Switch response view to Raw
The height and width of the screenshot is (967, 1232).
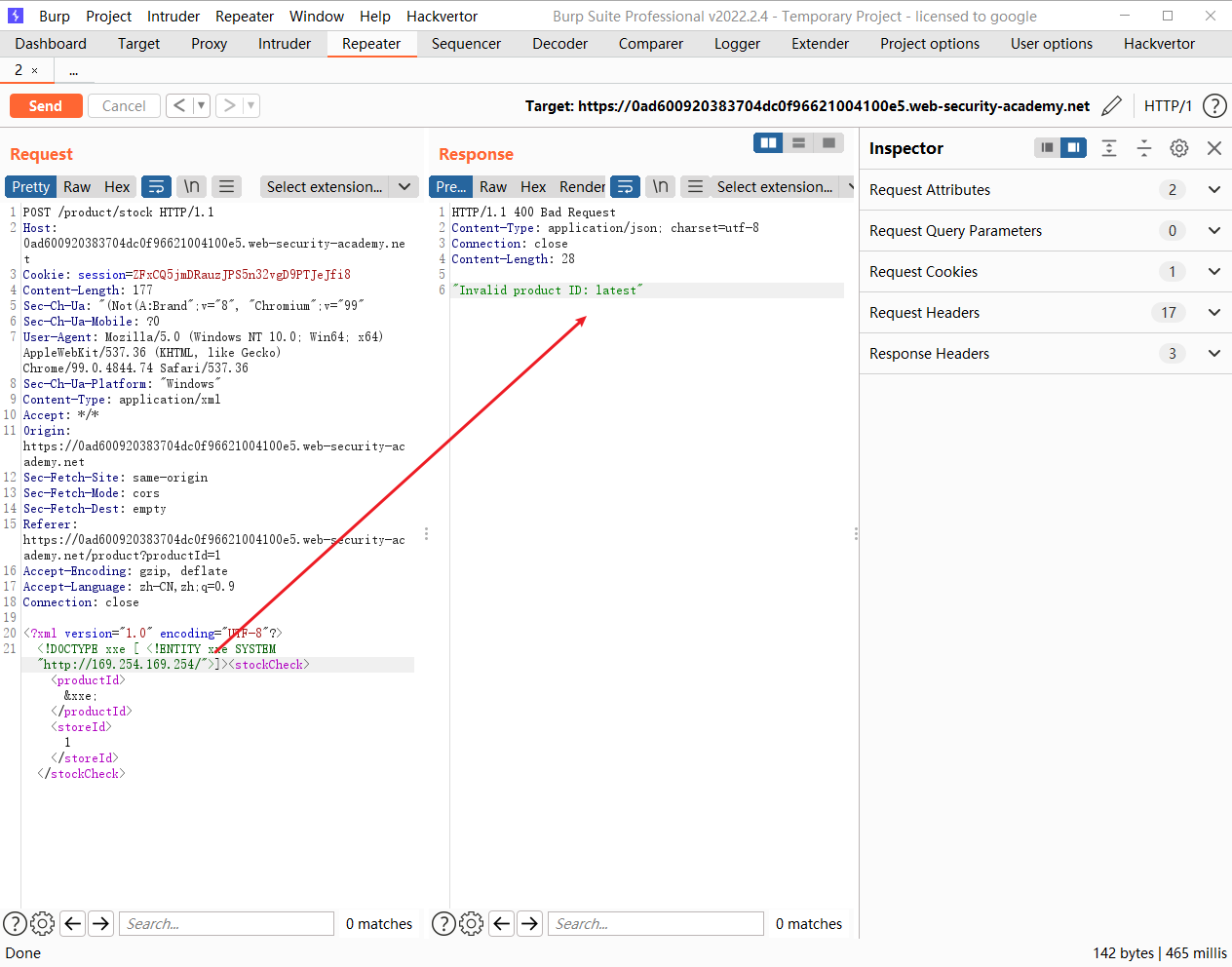(x=493, y=186)
